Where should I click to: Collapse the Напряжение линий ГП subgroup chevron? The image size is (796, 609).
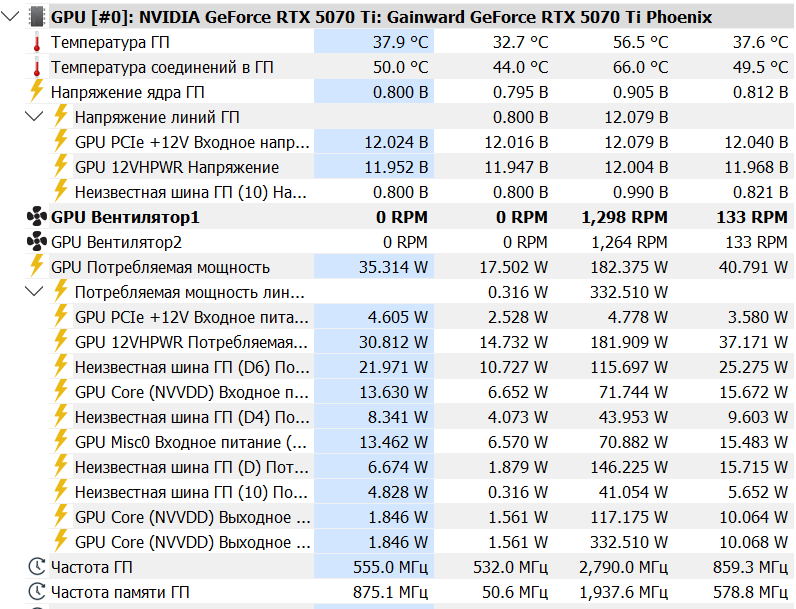click(34, 117)
